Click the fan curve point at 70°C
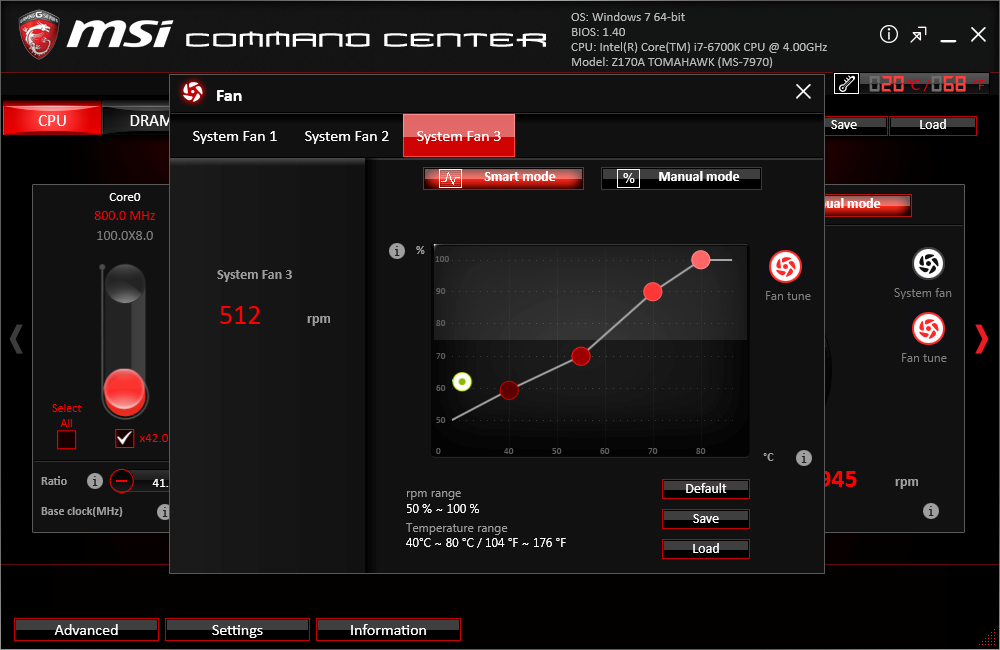 point(652,292)
